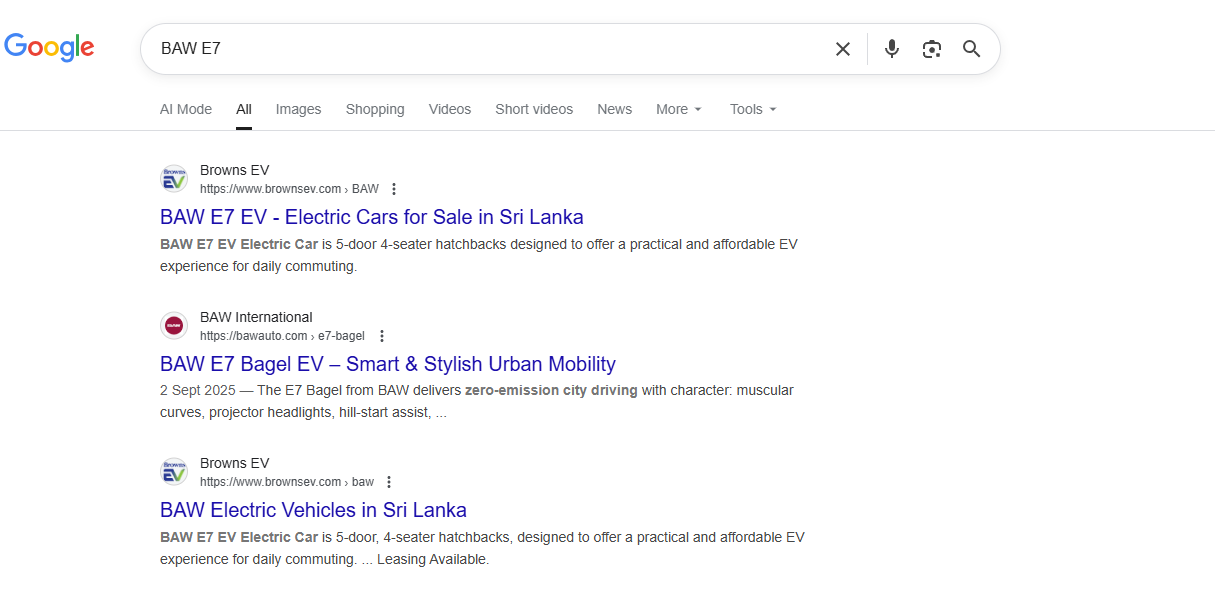1215x596 pixels.
Task: Switch to AI Mode tab
Action: point(186,109)
